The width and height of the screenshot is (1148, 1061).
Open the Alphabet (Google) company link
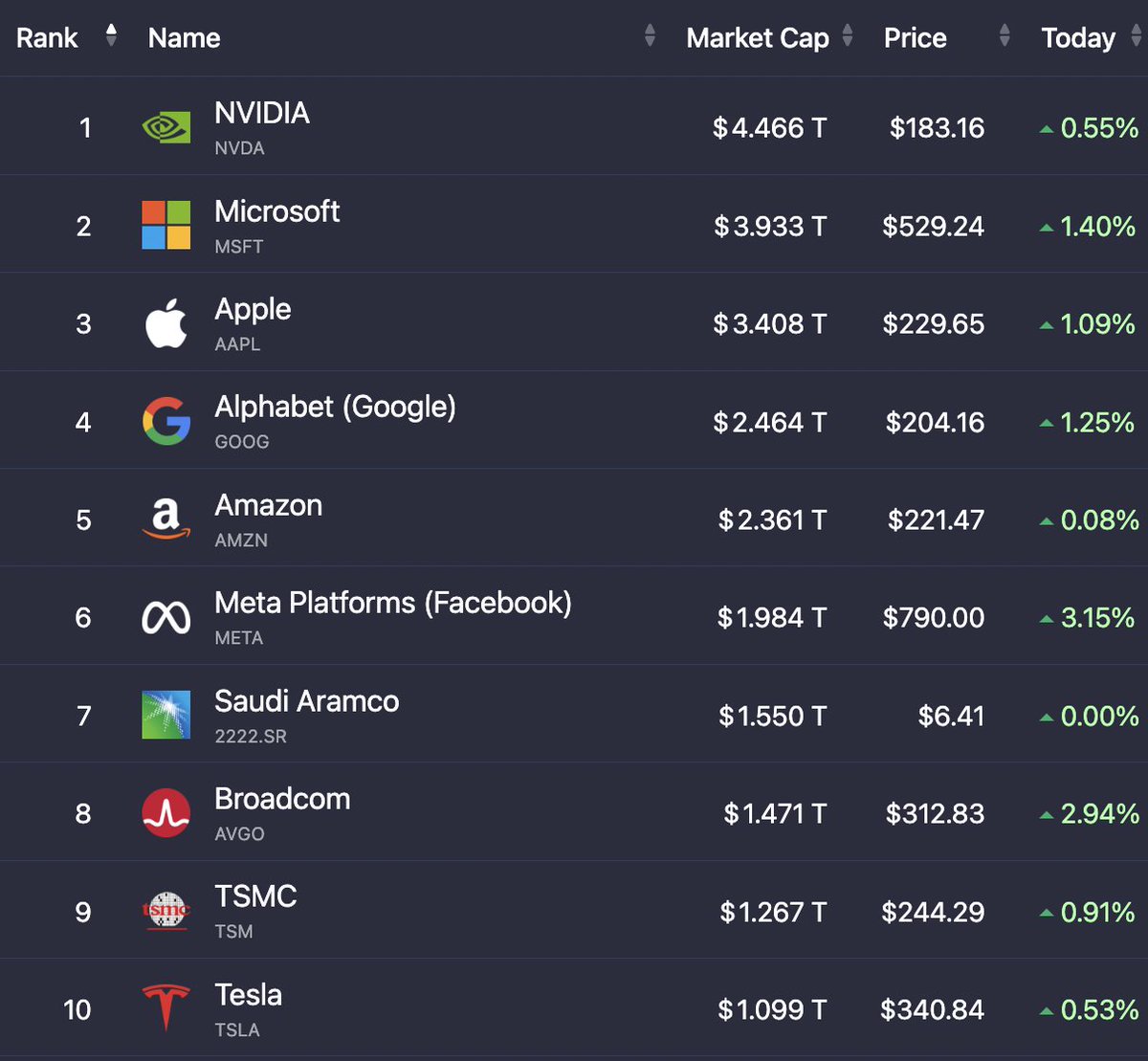[335, 407]
